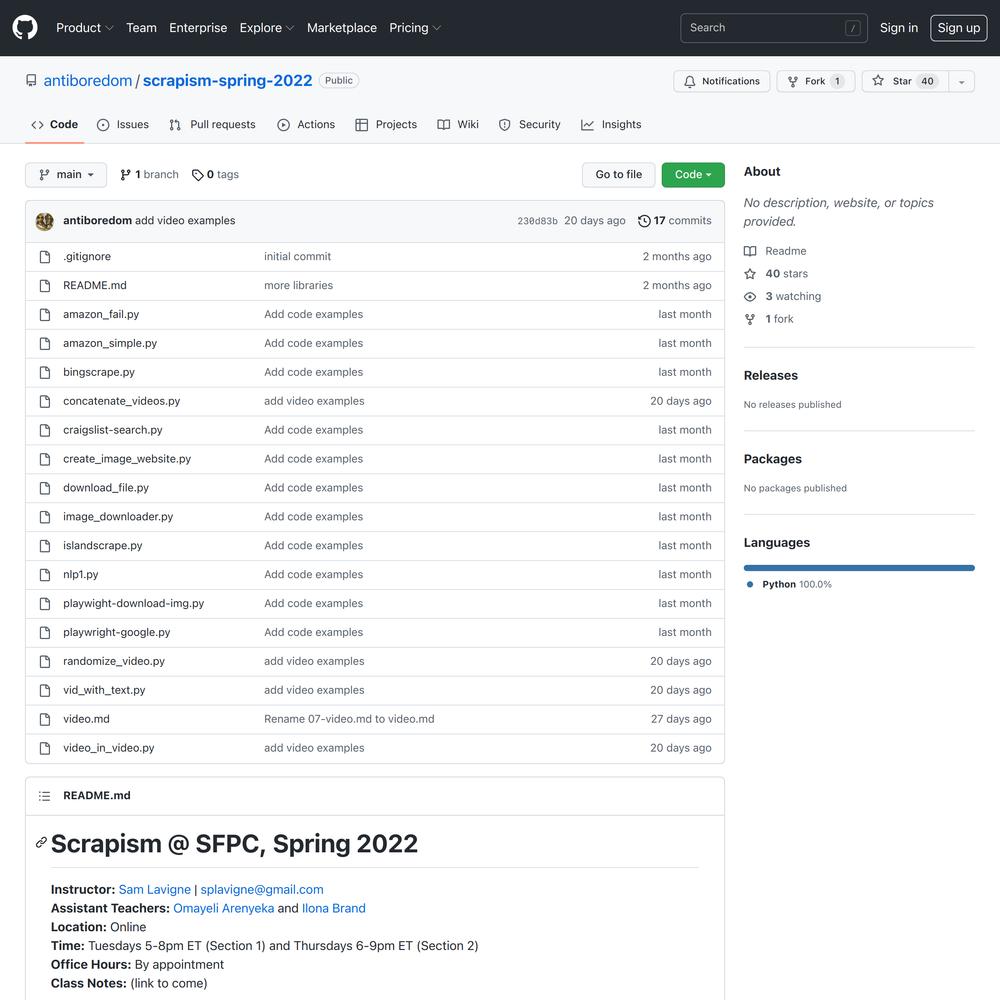Open the amazon_fail.py file
Viewport: 1000px width, 1000px height.
(101, 314)
